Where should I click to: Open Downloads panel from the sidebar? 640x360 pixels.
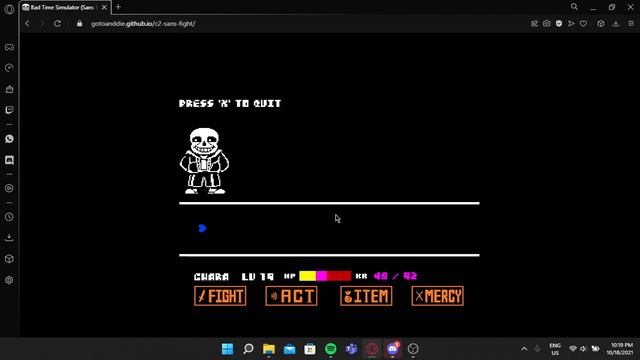tap(9, 238)
